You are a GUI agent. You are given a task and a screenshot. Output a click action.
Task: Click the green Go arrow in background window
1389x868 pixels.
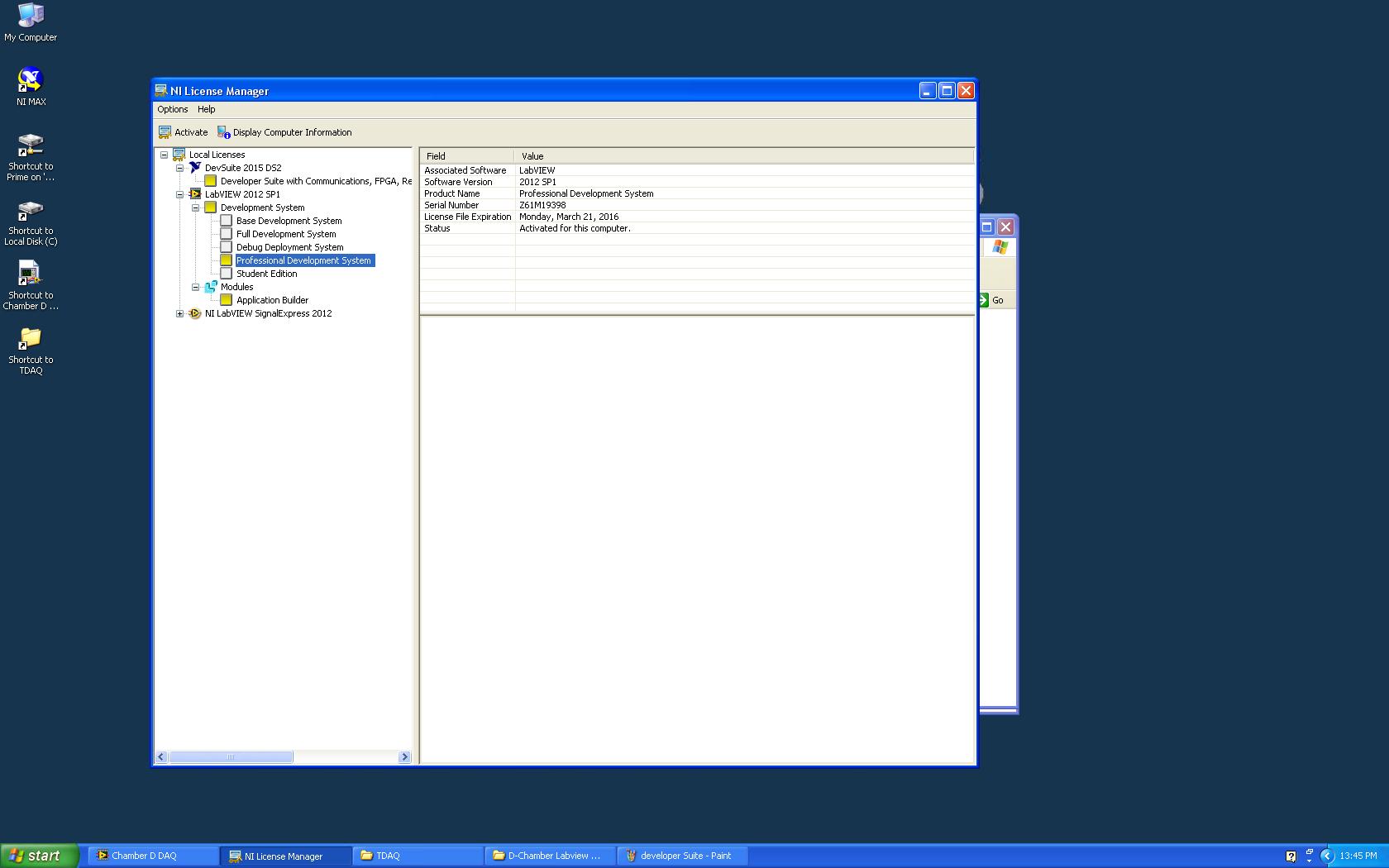[x=984, y=300]
